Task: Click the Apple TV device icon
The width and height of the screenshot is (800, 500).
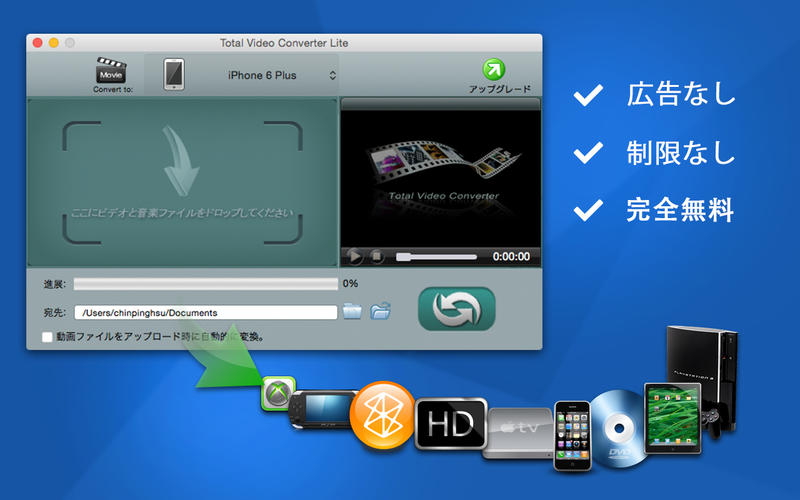Action: pyautogui.click(x=518, y=433)
